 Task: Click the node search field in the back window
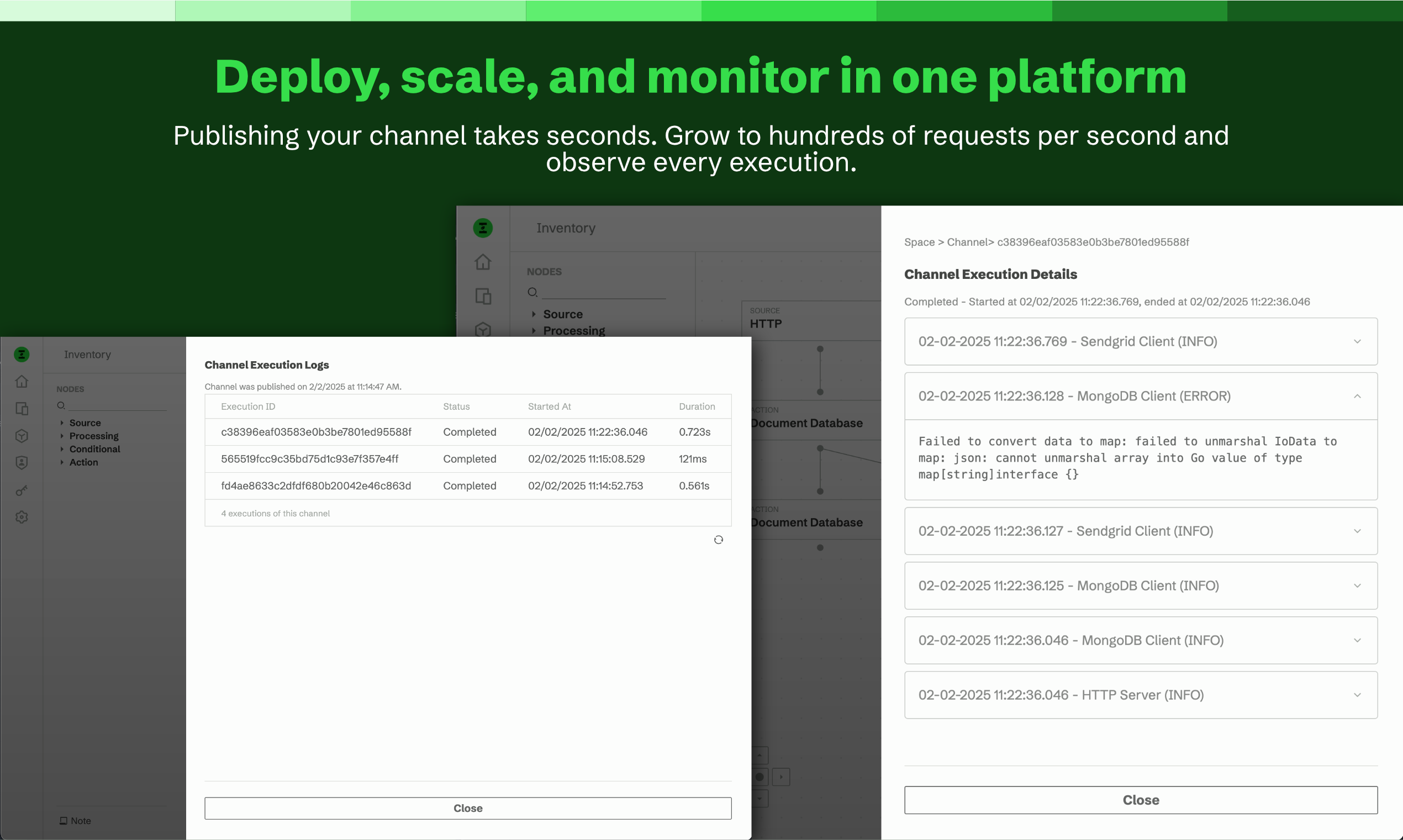point(603,292)
